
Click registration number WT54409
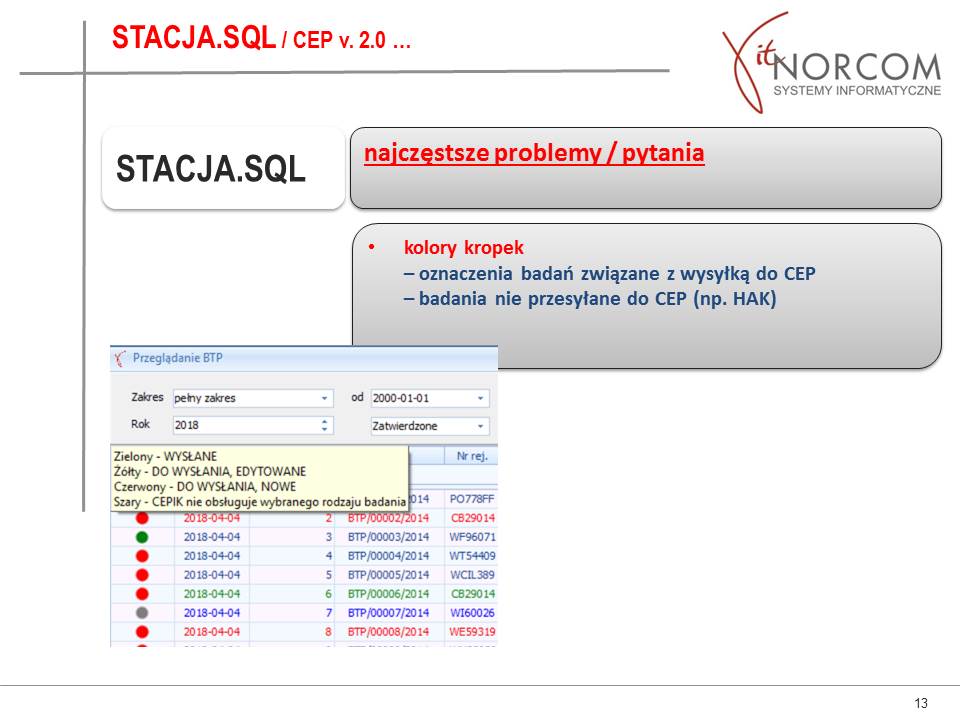(x=472, y=556)
